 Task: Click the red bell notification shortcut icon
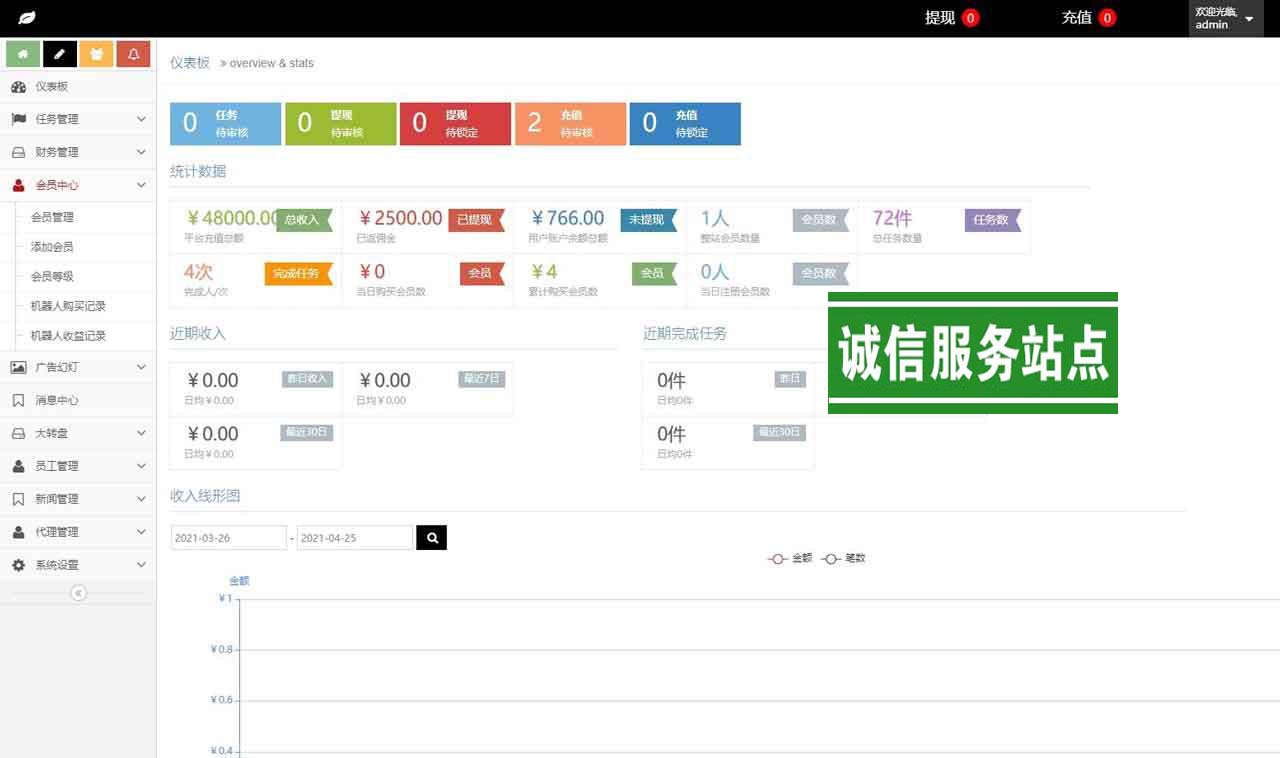pyautogui.click(x=133, y=54)
